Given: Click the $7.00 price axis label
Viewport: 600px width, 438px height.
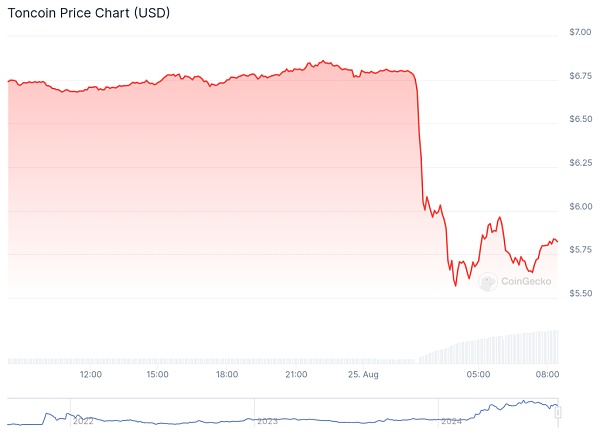Looking at the screenshot, I should (x=580, y=35).
